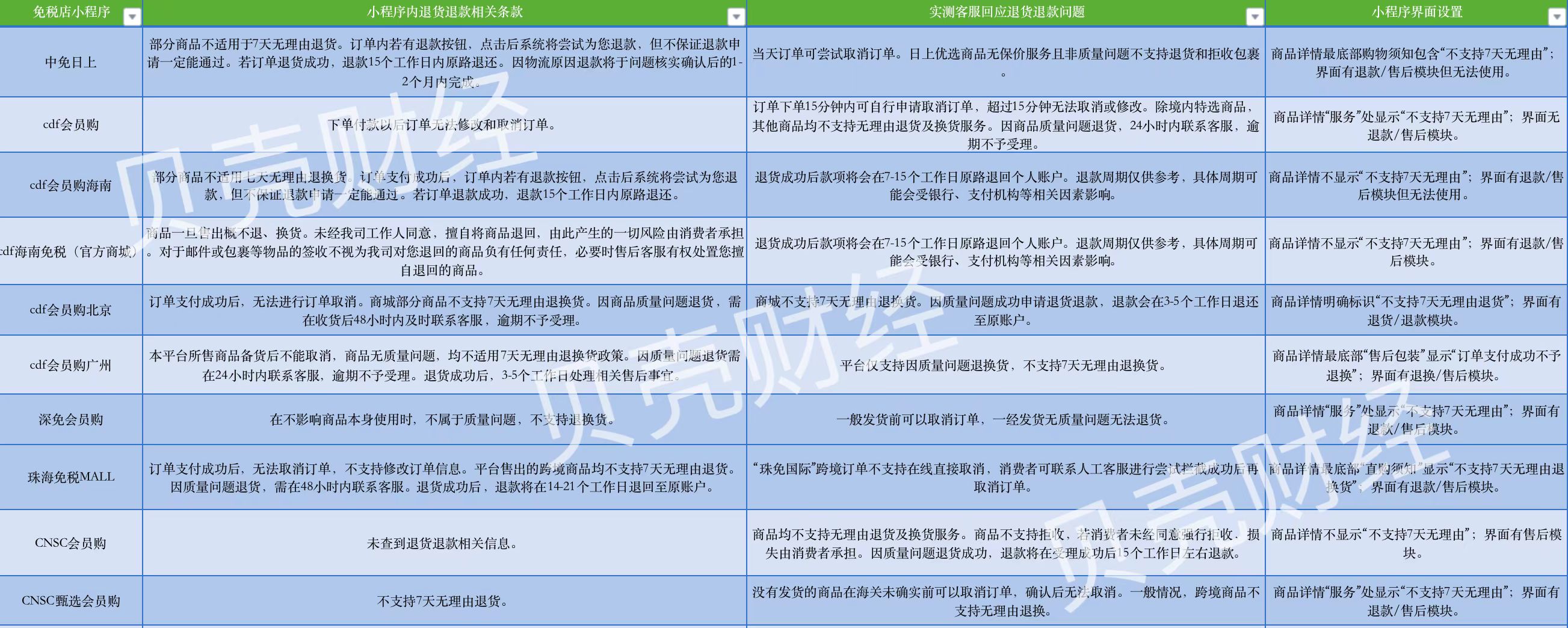The image size is (1568, 628).
Task: Select the 珠海免税MALL cell
Action: 70,477
